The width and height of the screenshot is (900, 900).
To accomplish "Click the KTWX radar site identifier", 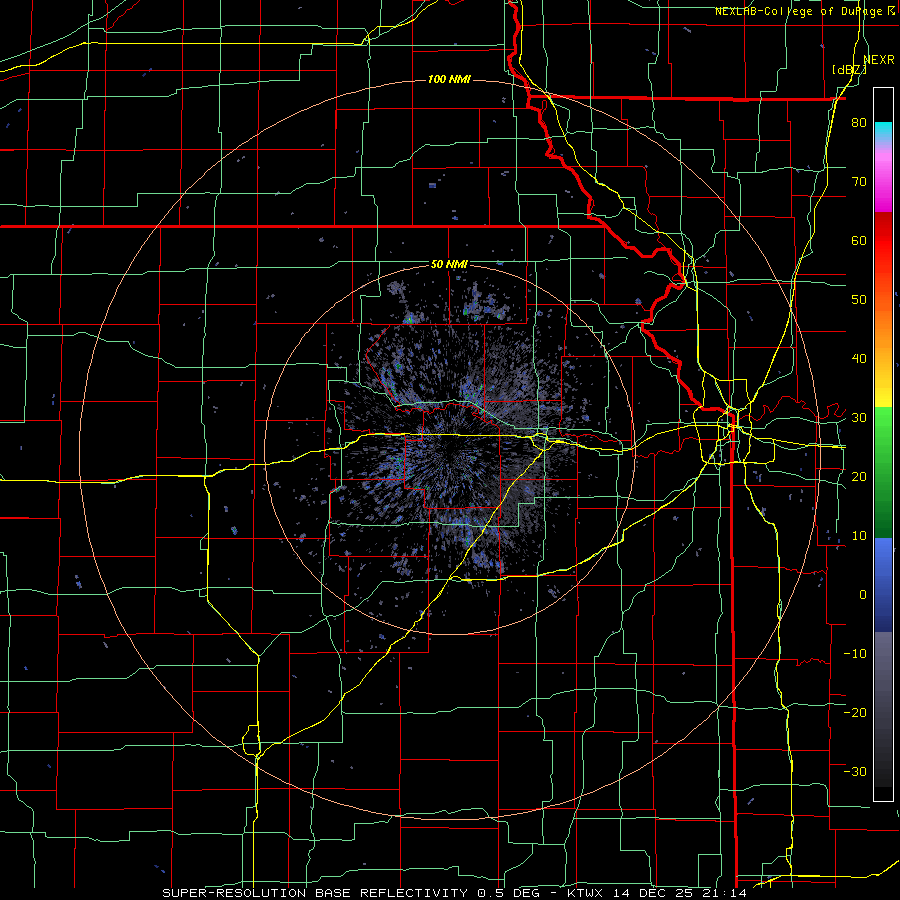I will (587, 893).
